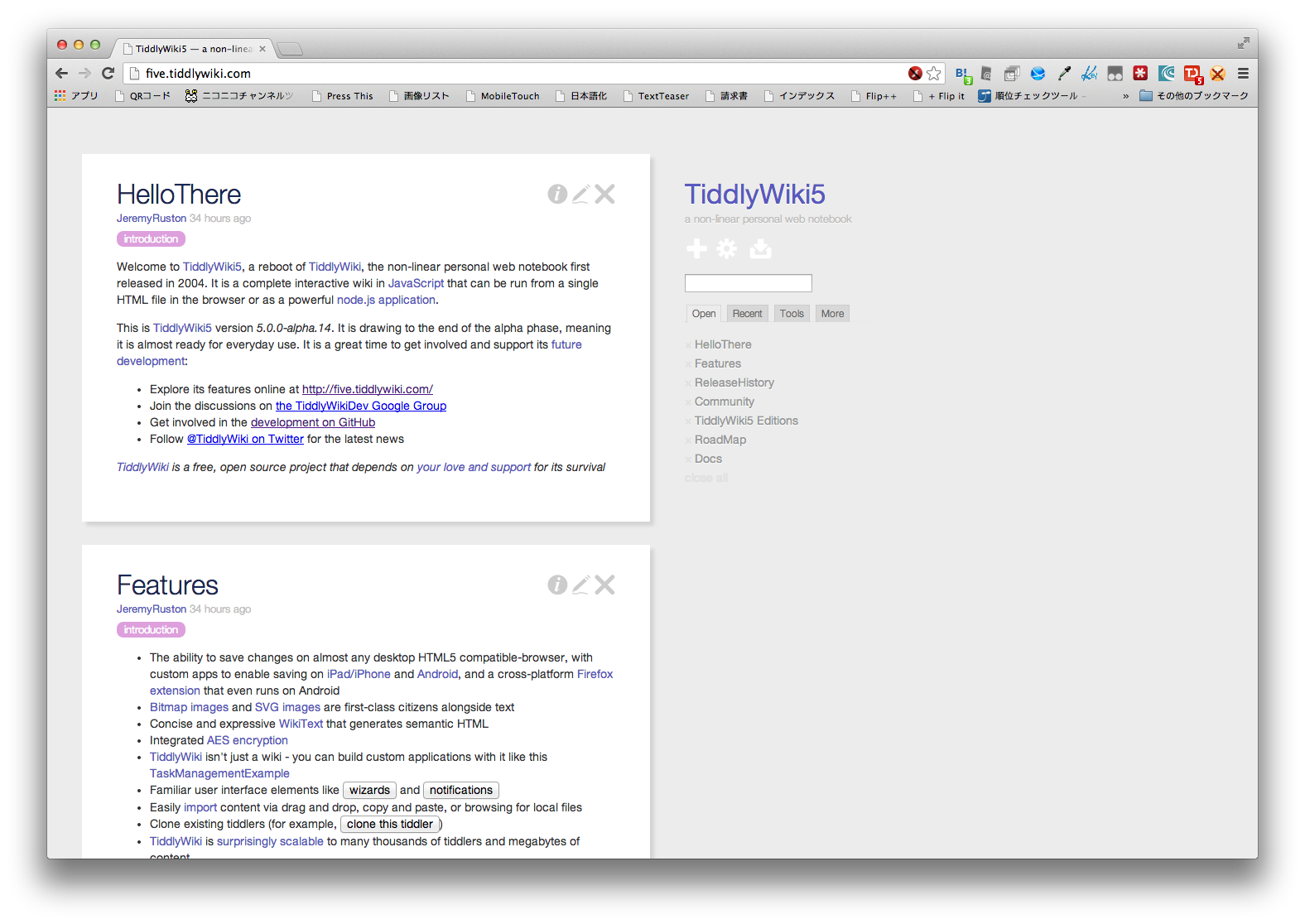This screenshot has width=1305, height=924.
Task: Open the your love and support link
Action: [474, 467]
